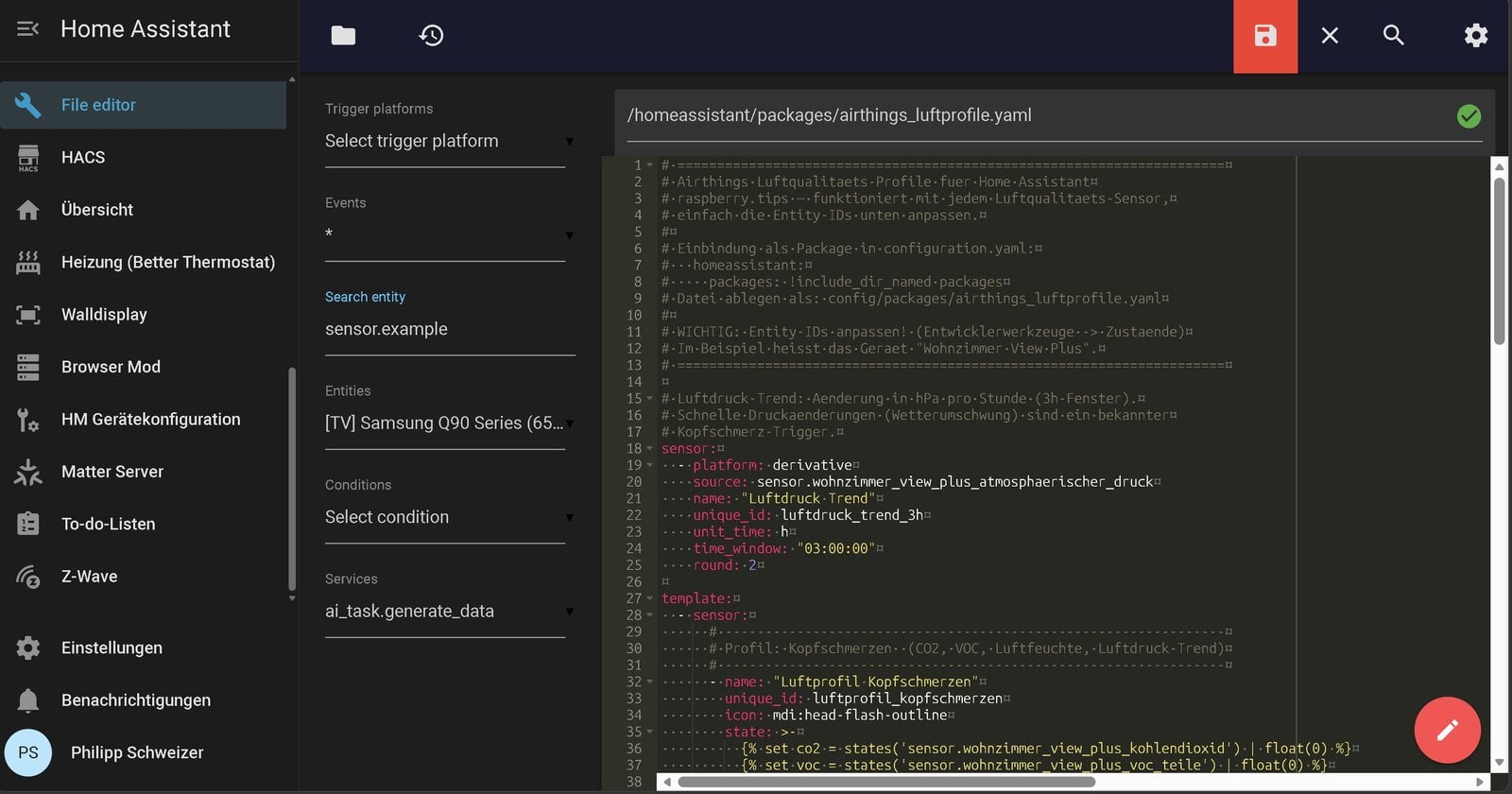Click the Browser Mod server icon

tap(28, 367)
